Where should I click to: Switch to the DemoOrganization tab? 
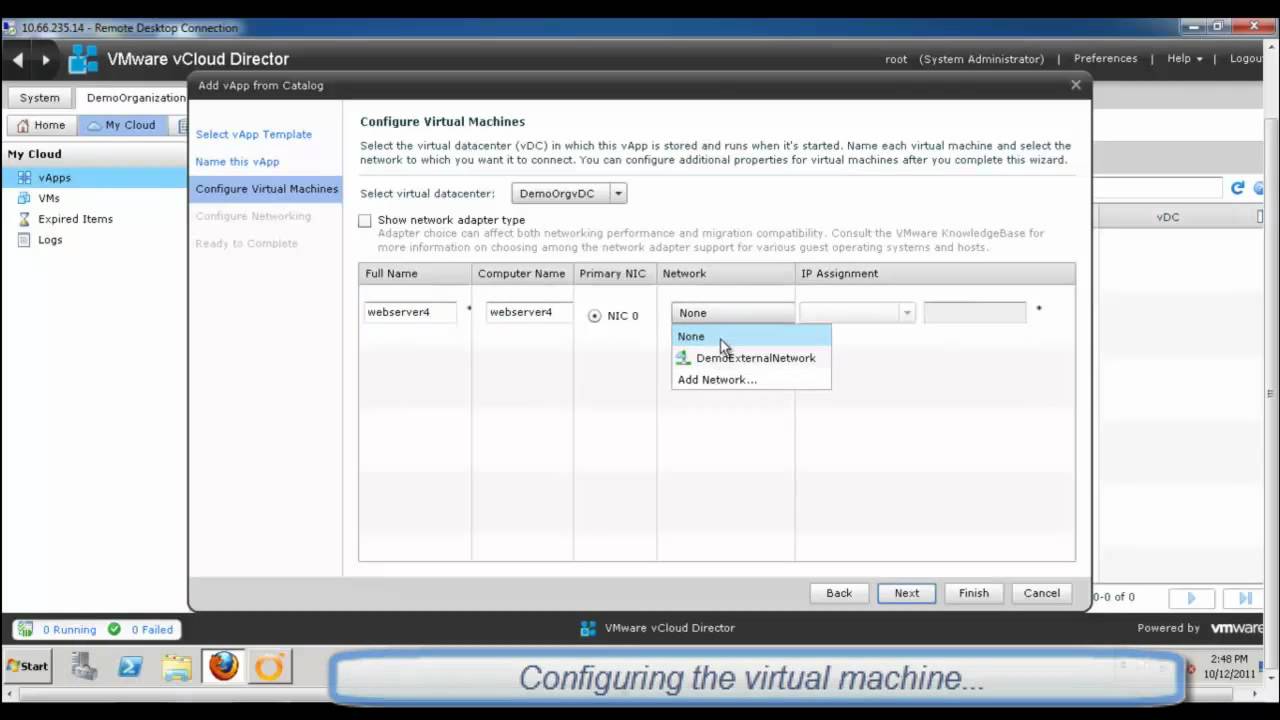tap(134, 98)
